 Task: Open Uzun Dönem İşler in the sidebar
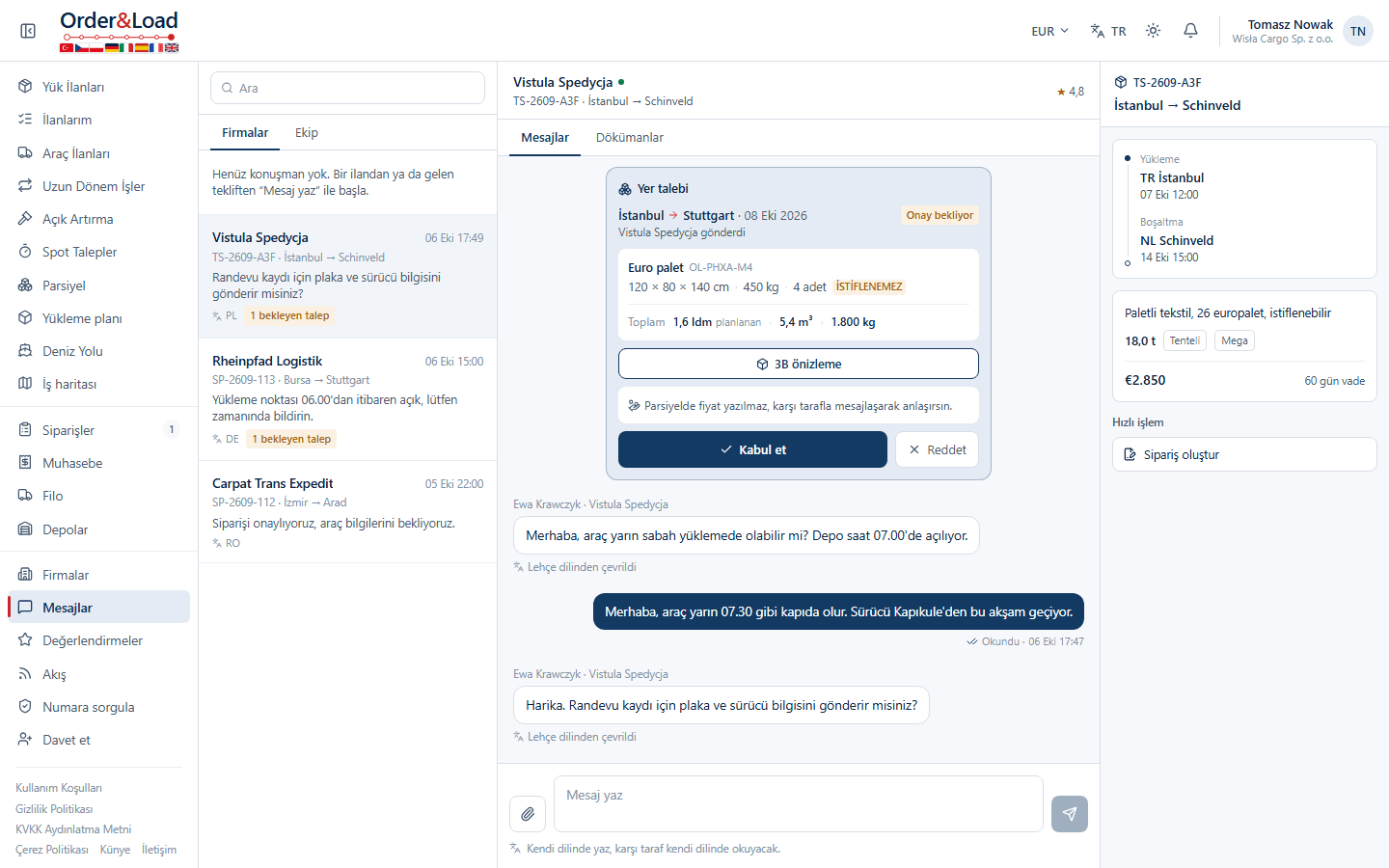[98, 186]
